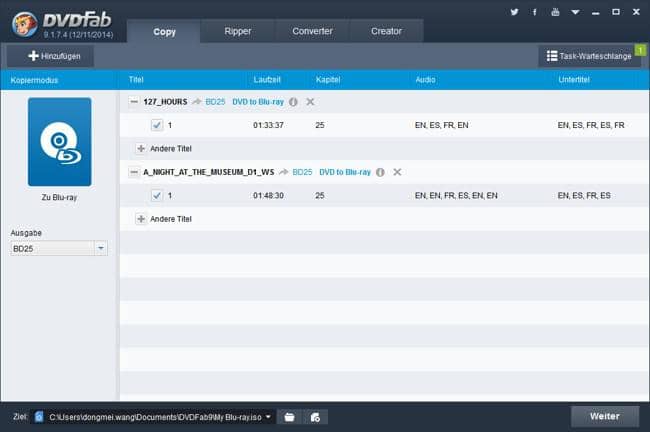The width and height of the screenshot is (650, 432).
Task: Click the Laufzeit column header
Action: click(267, 80)
